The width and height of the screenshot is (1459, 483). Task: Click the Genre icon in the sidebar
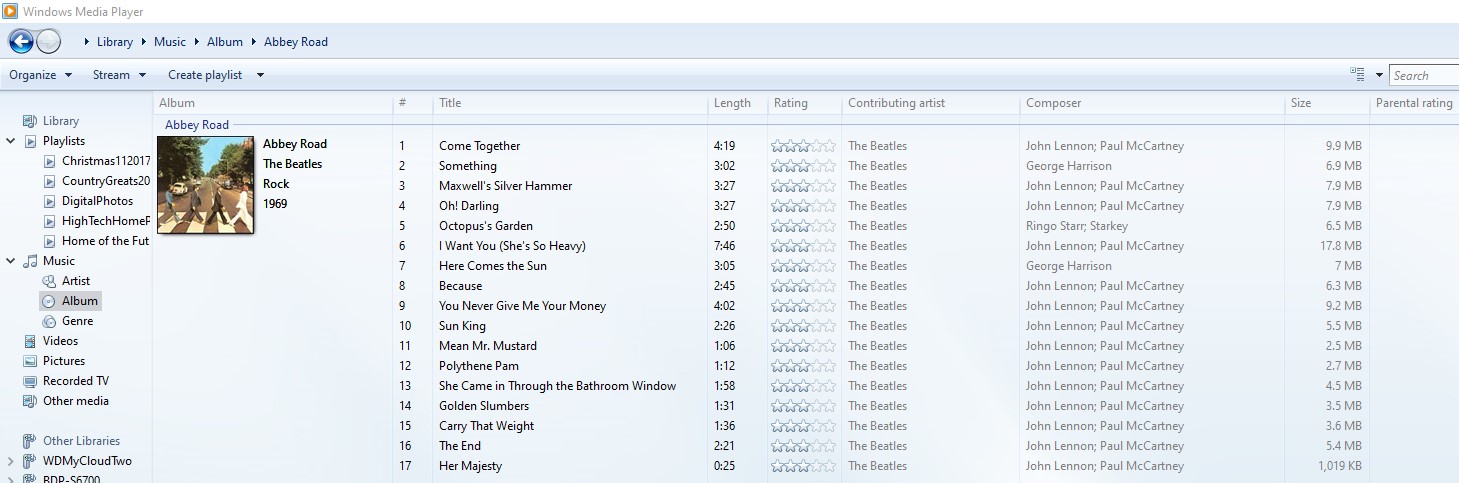click(x=50, y=321)
